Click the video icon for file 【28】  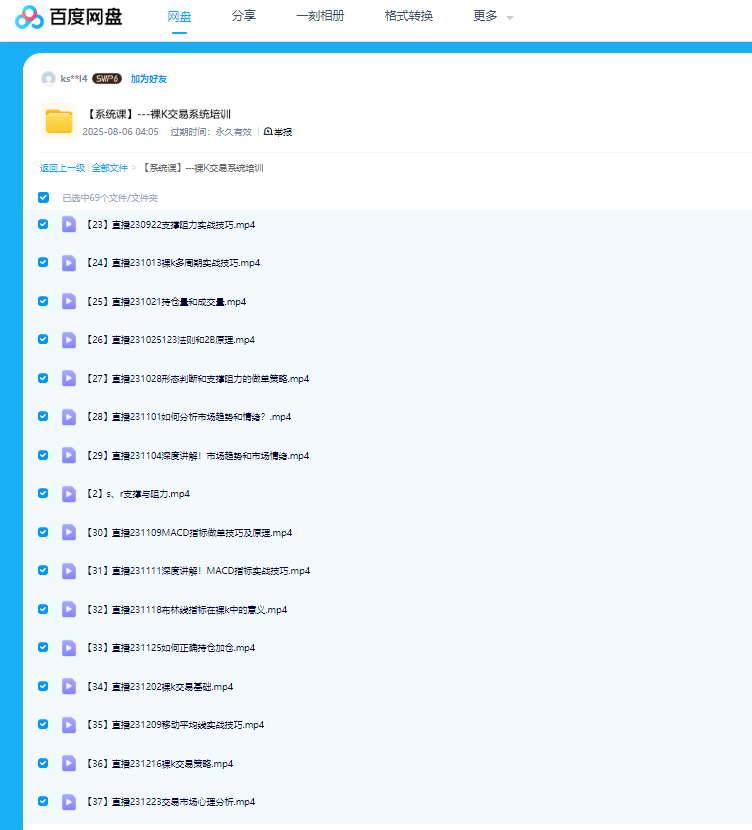(69, 417)
